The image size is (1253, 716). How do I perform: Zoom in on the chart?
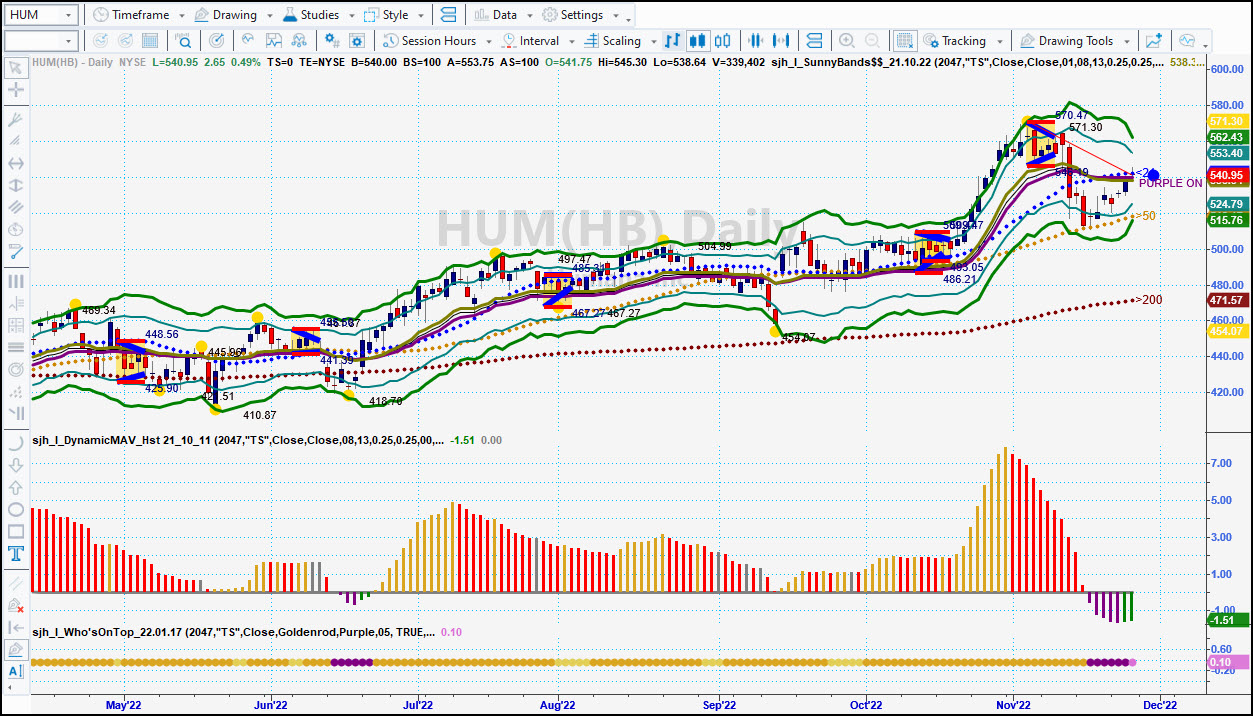point(846,41)
